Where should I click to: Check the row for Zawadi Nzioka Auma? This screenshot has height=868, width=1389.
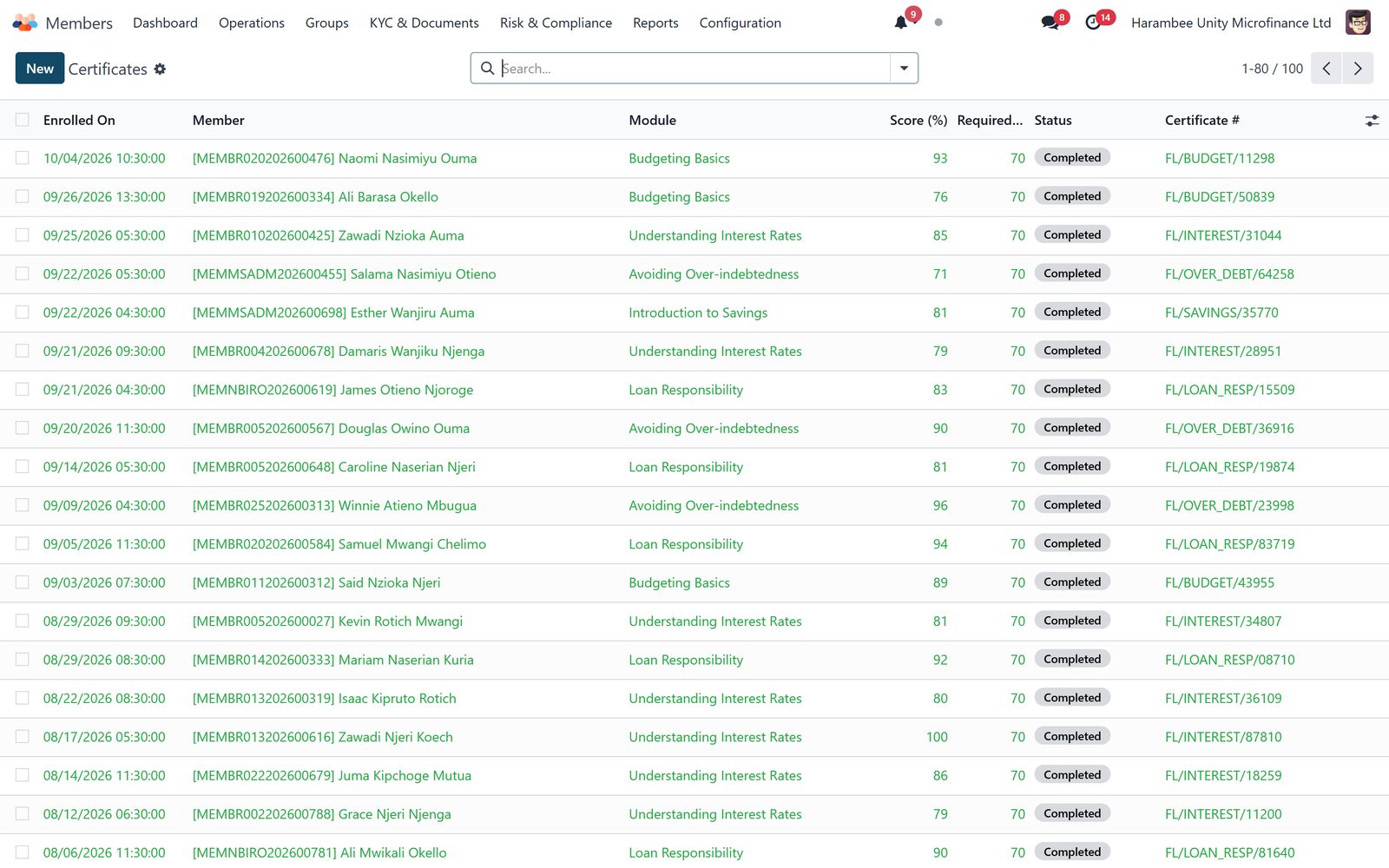pos(23,235)
